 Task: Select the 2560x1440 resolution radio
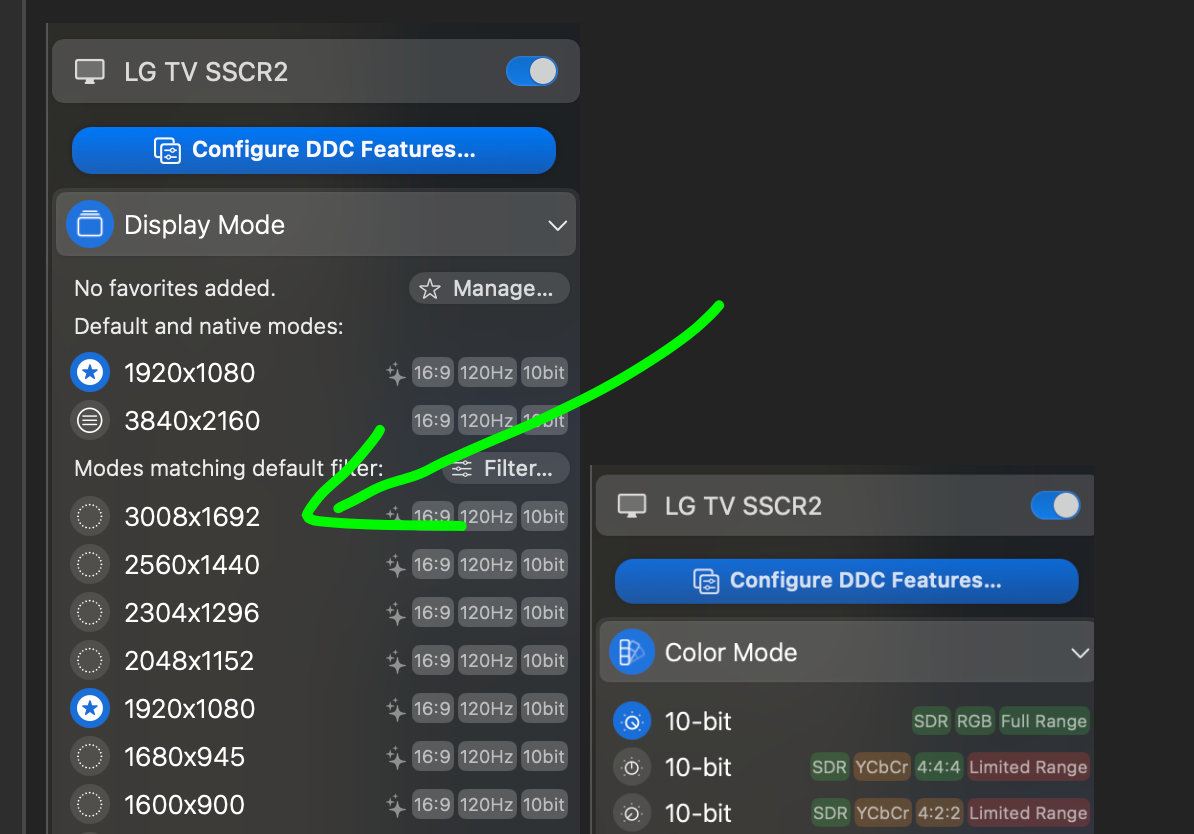pyautogui.click(x=90, y=564)
